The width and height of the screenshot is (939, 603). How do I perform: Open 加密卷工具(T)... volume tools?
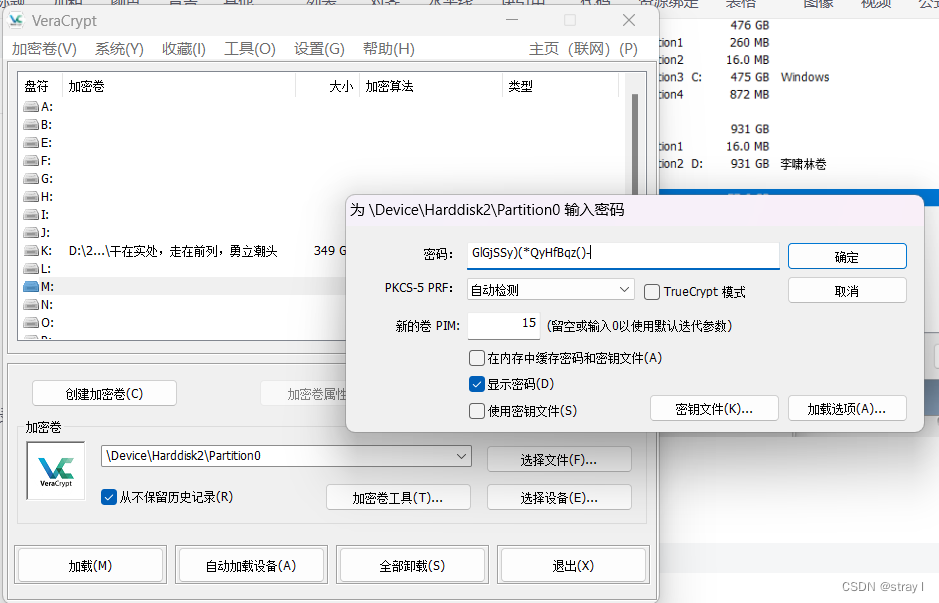click(398, 498)
